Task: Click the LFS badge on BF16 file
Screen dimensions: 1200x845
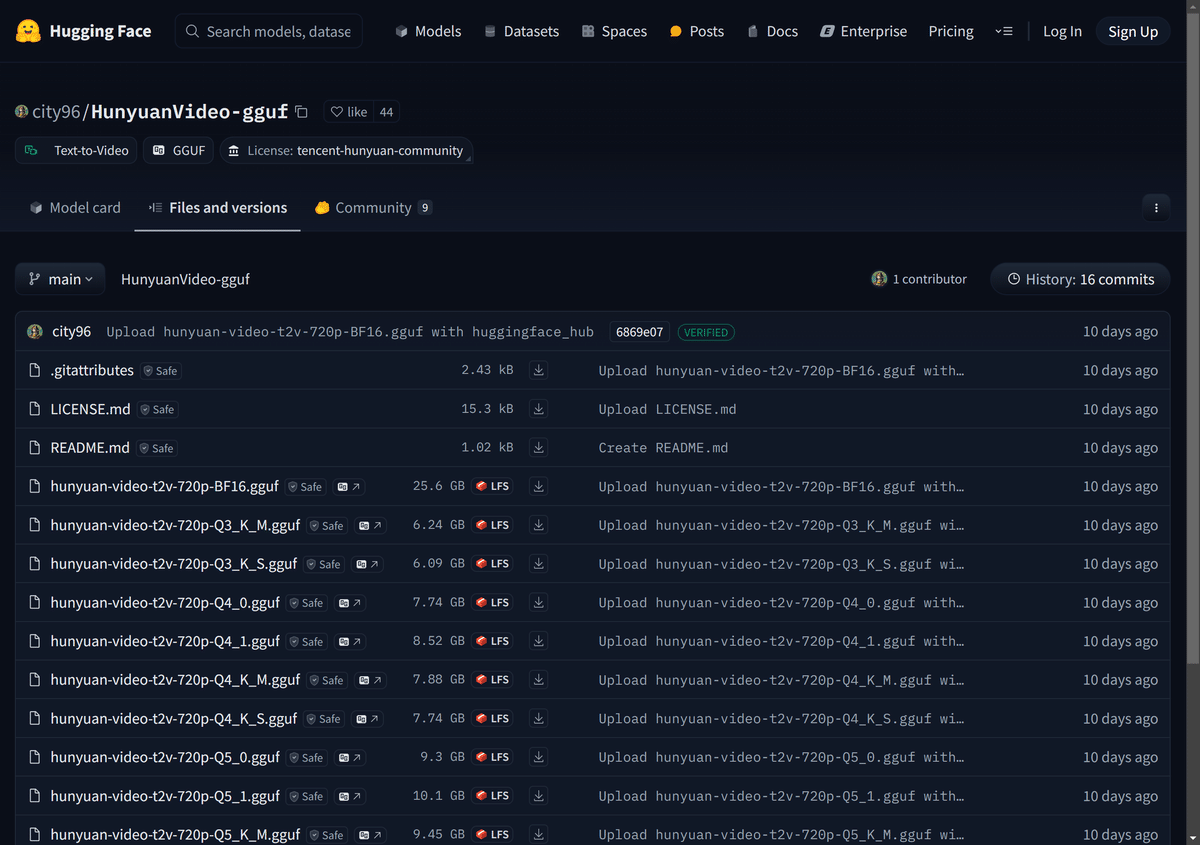Action: (x=492, y=487)
